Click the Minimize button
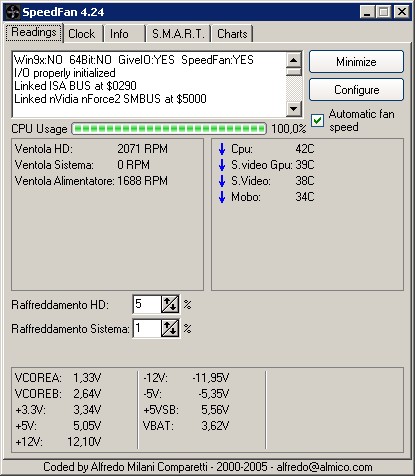 pyautogui.click(x=356, y=62)
